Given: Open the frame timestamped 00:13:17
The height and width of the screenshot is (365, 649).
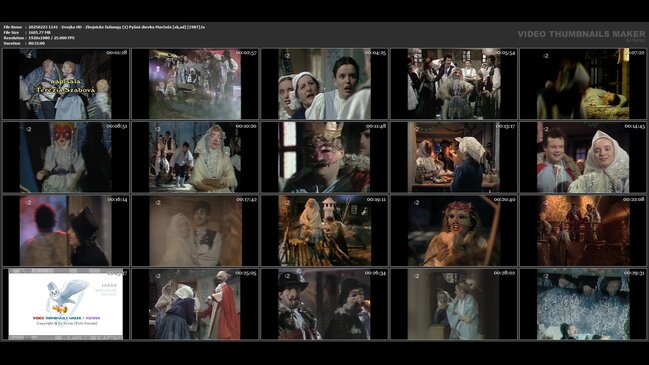Looking at the screenshot, I should (x=454, y=157).
